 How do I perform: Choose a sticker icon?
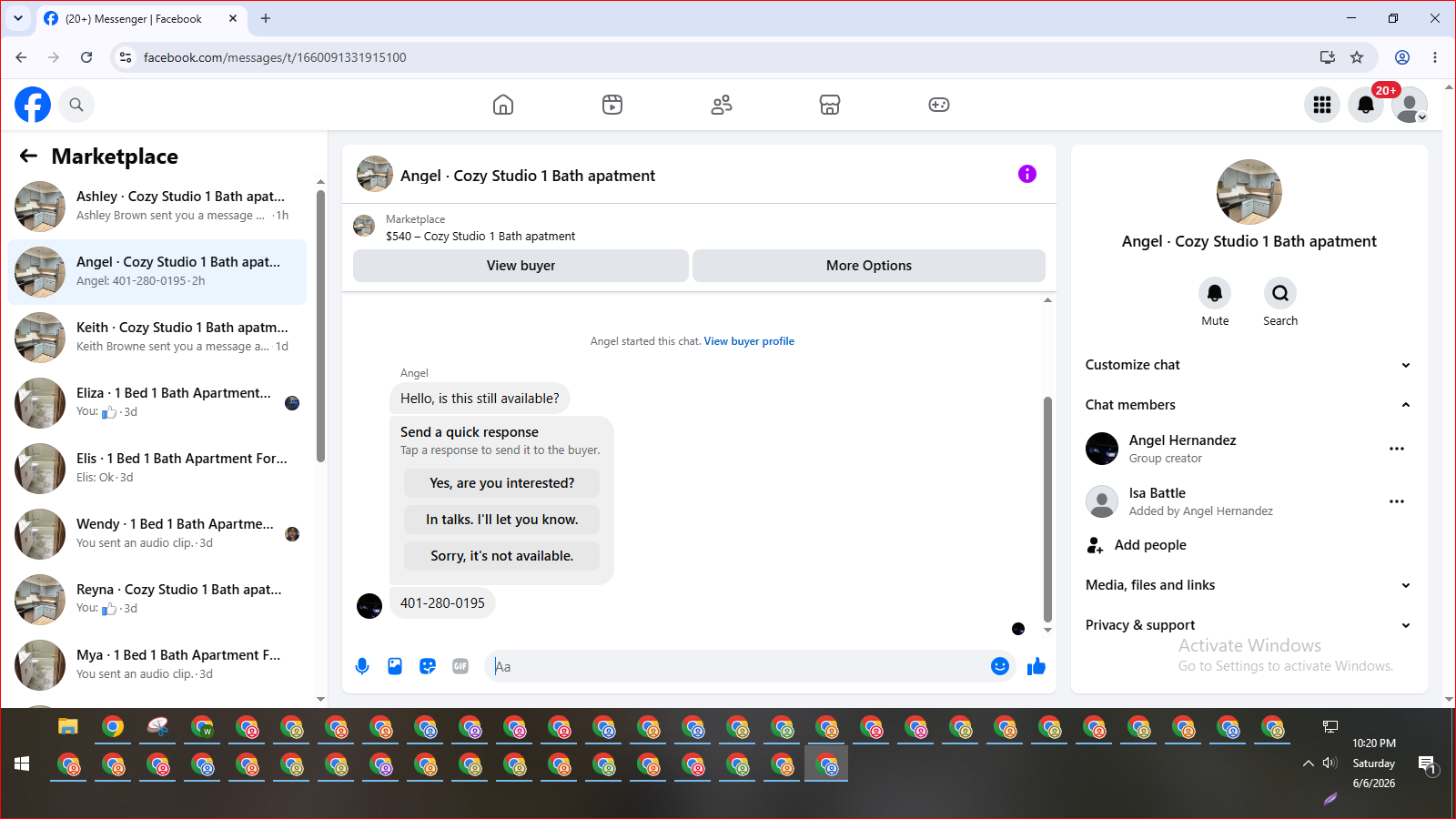click(x=428, y=666)
